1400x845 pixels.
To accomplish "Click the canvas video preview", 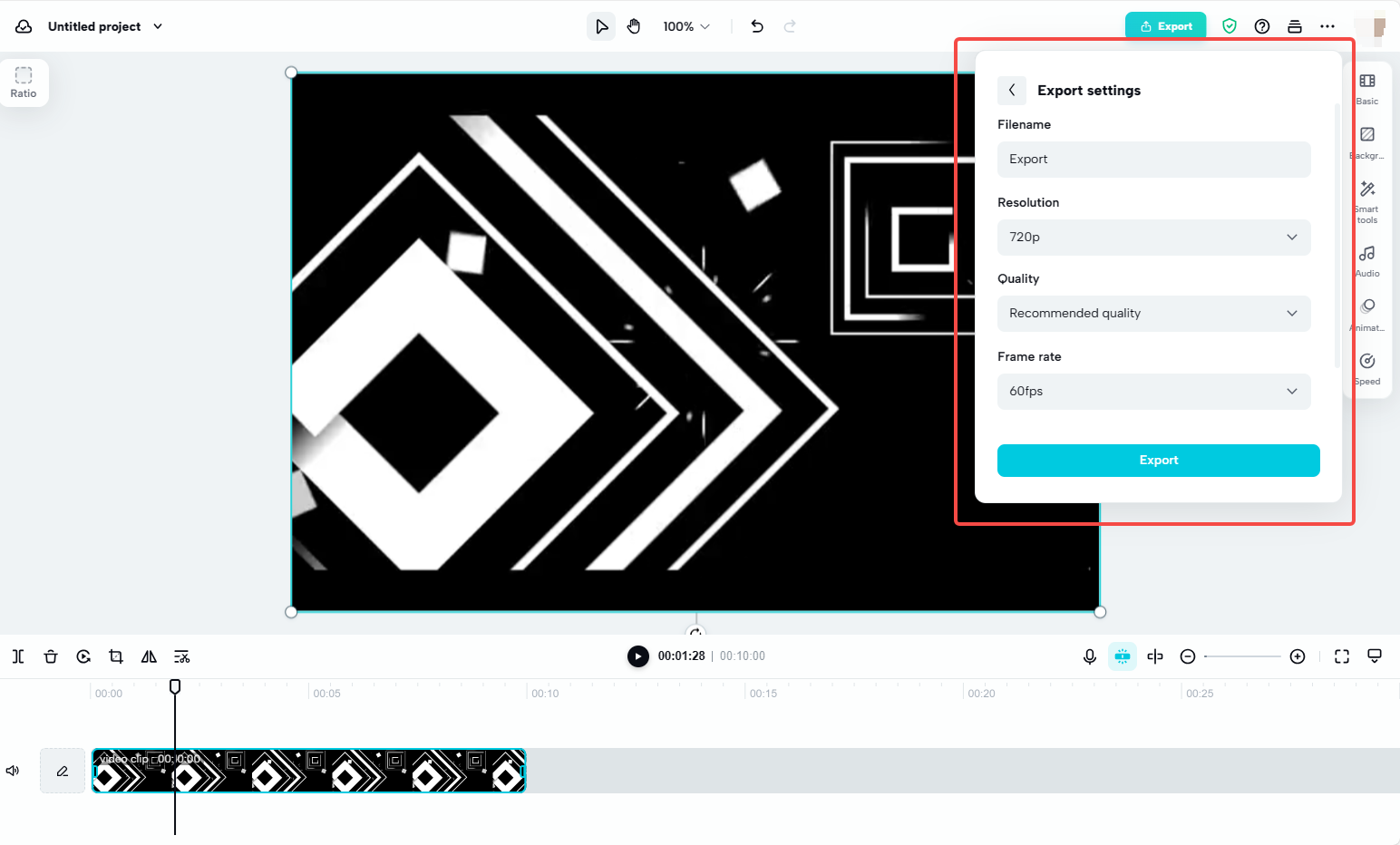I will 695,342.
